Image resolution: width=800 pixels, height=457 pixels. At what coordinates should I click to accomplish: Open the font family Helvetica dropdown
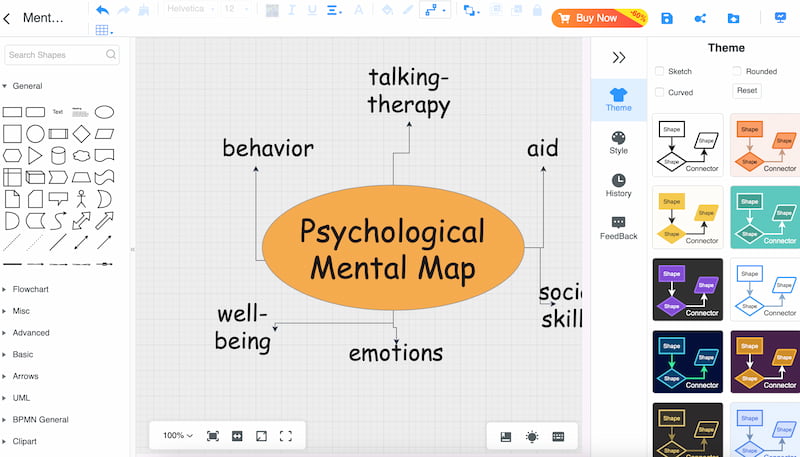point(190,9)
